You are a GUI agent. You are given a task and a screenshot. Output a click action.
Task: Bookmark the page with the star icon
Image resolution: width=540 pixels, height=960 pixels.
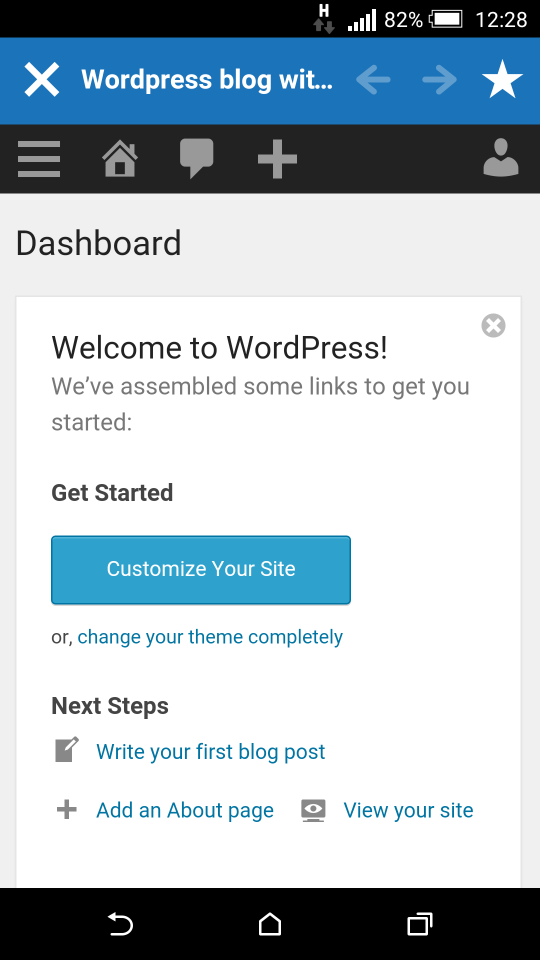click(x=502, y=79)
